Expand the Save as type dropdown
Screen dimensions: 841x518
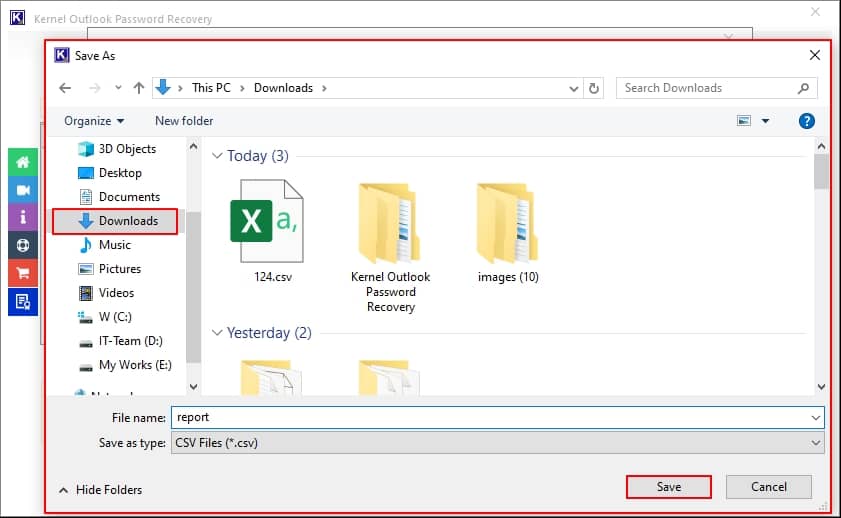point(816,442)
